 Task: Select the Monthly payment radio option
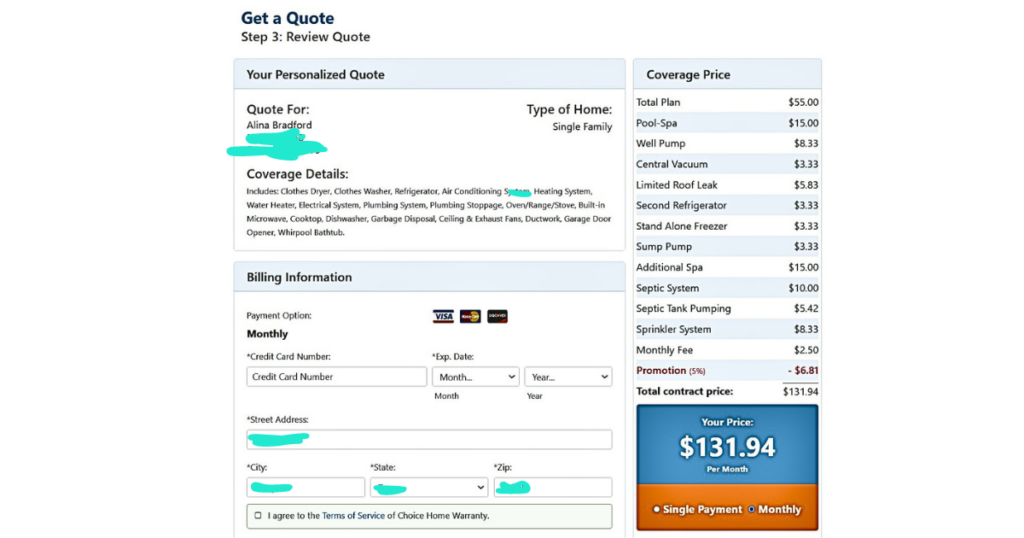[x=752, y=509]
